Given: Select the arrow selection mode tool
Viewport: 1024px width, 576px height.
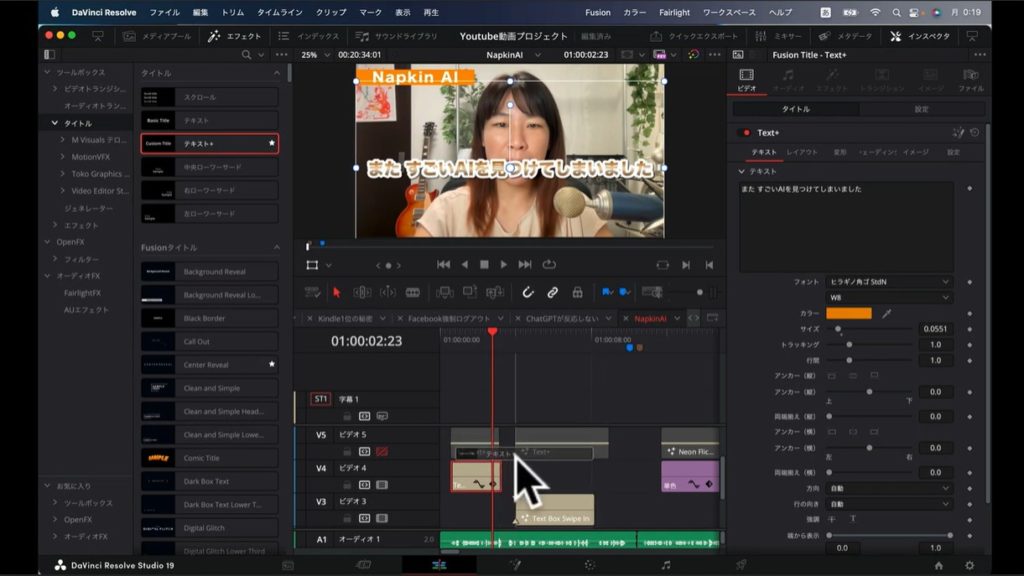Looking at the screenshot, I should (336, 292).
